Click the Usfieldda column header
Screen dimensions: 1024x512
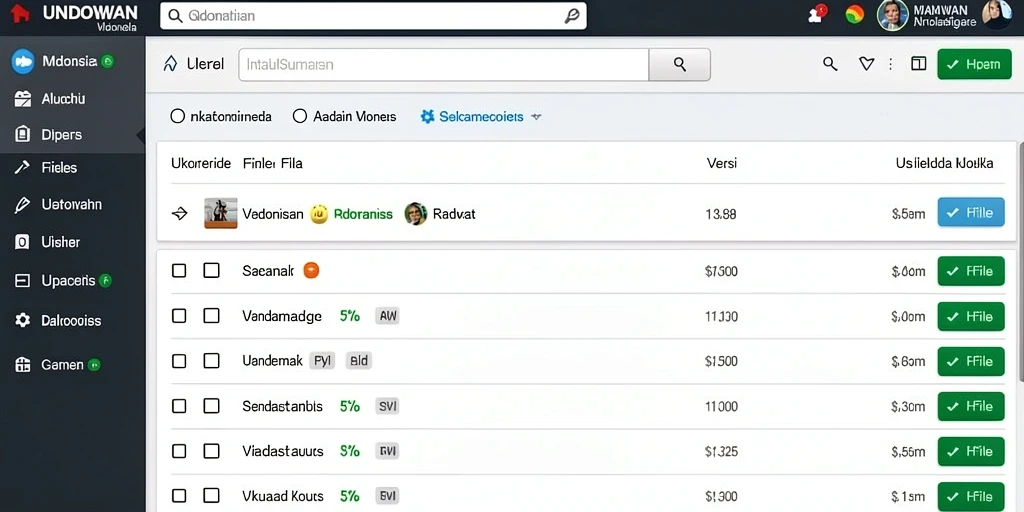click(923, 163)
